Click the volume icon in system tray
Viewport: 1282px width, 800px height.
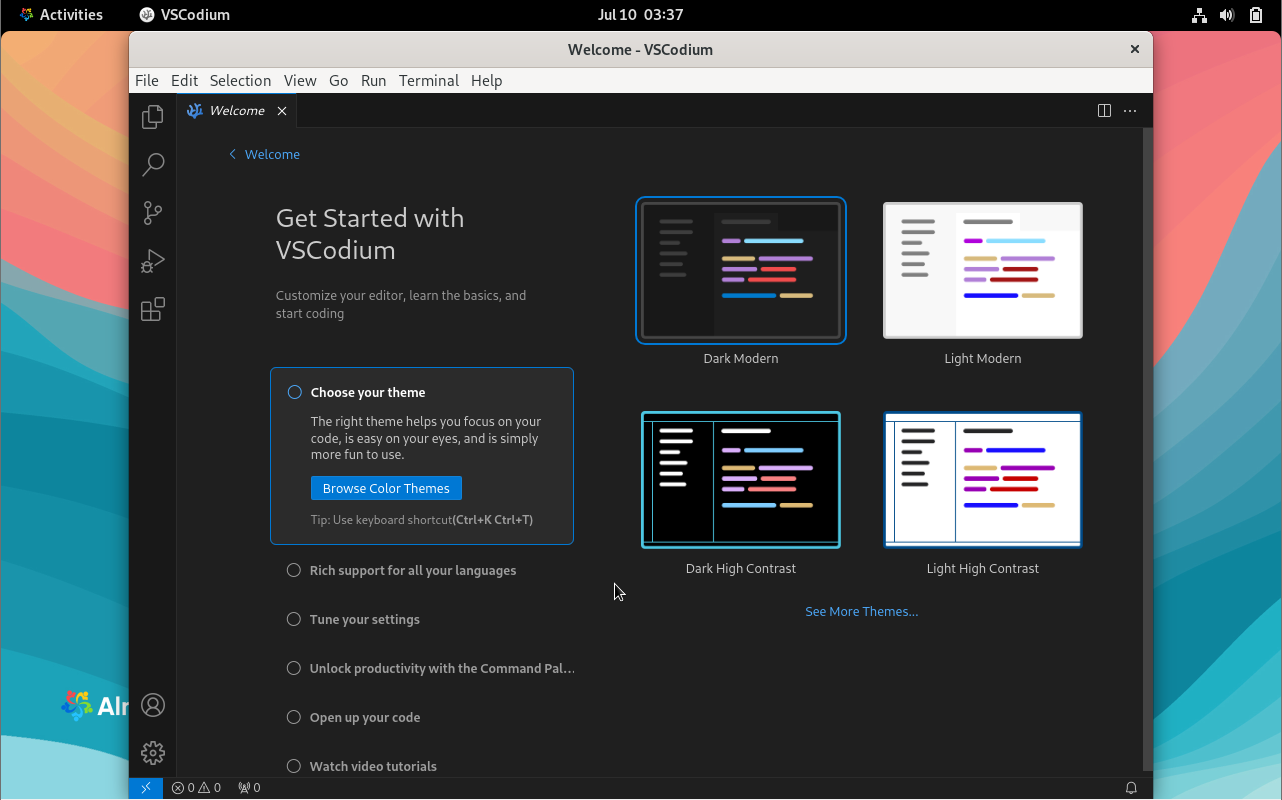pos(1227,15)
